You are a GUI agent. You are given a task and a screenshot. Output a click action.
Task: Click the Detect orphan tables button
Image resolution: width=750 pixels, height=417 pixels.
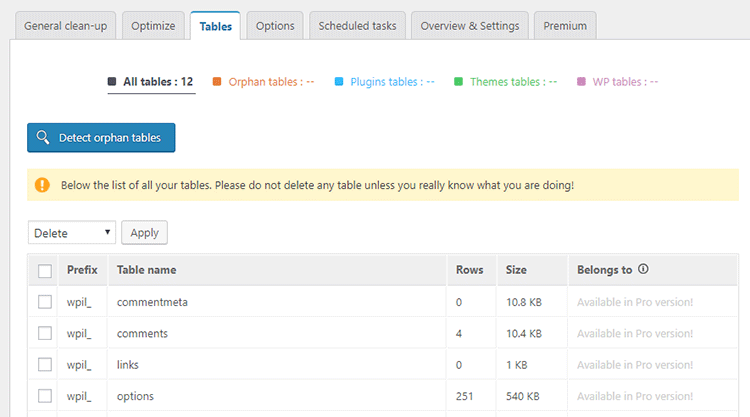click(x=101, y=138)
